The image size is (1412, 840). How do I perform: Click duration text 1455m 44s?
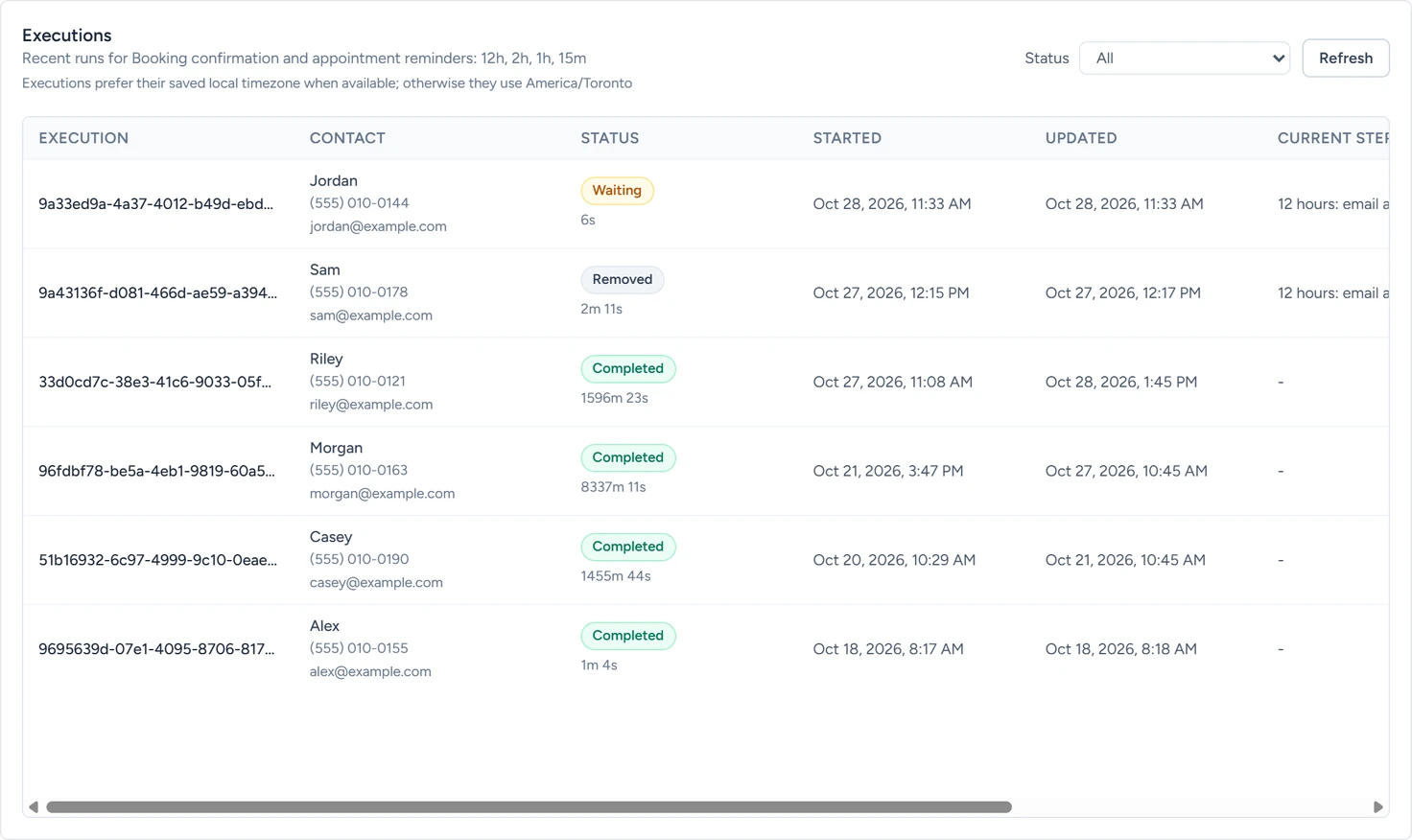pos(616,577)
